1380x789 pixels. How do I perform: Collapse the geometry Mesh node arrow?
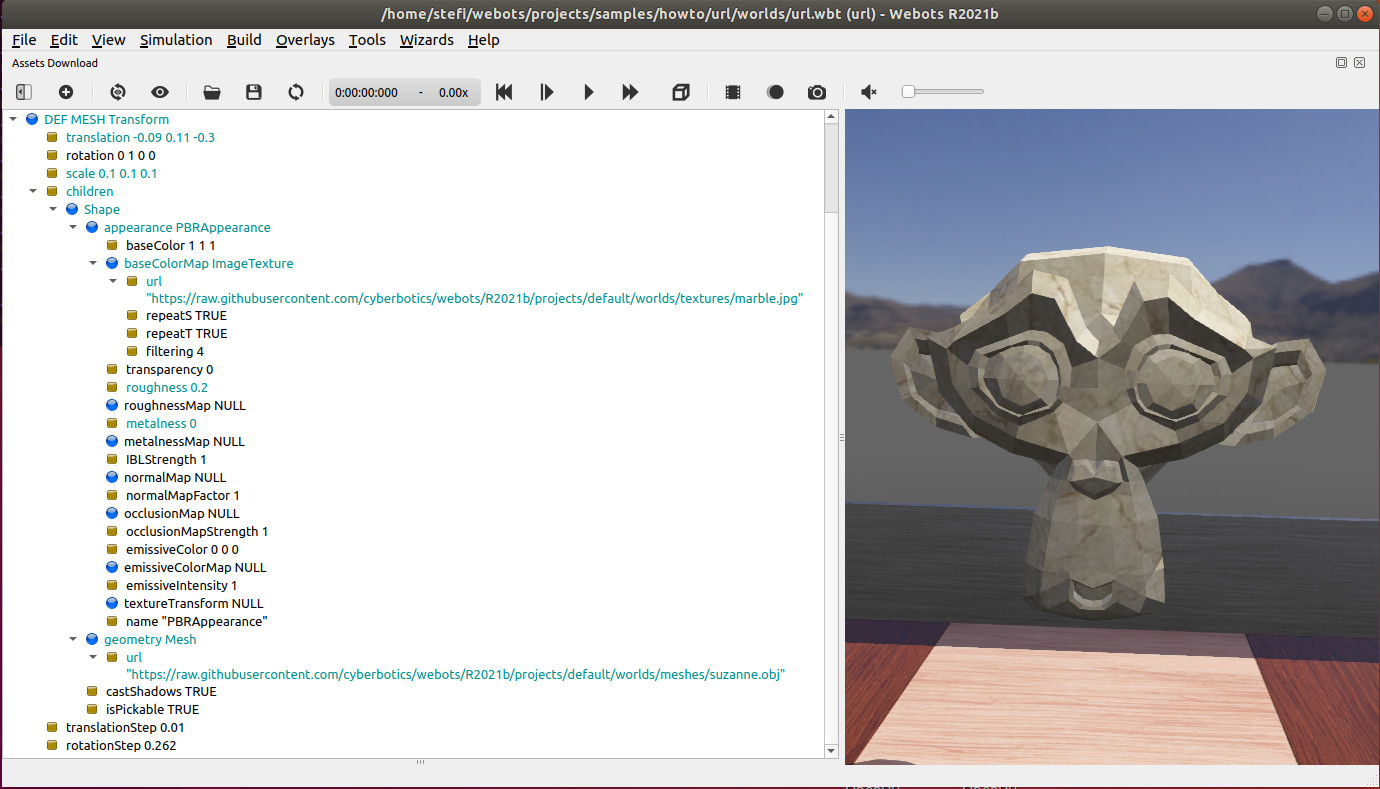point(73,639)
